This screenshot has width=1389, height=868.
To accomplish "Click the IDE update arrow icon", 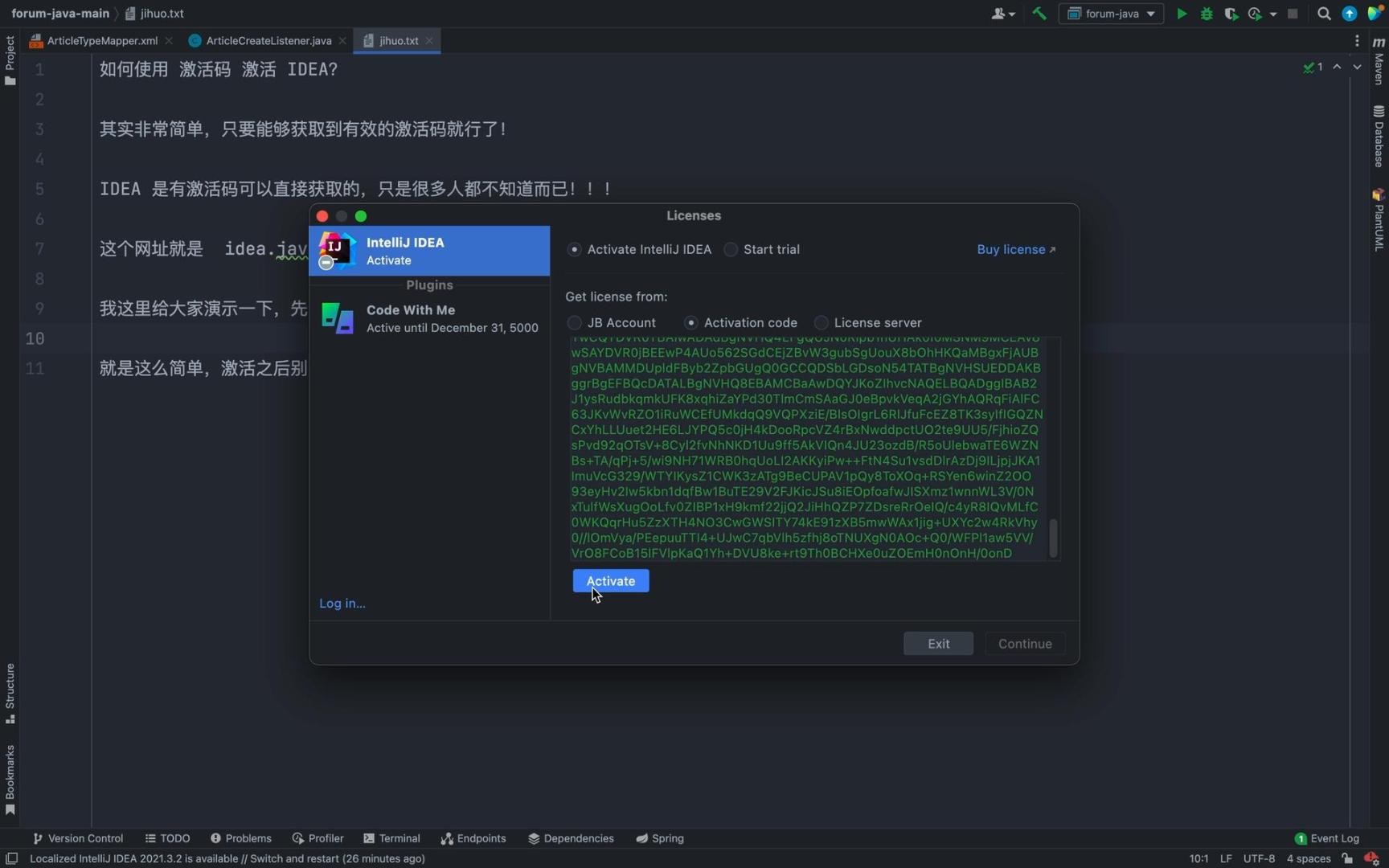I will click(1350, 14).
